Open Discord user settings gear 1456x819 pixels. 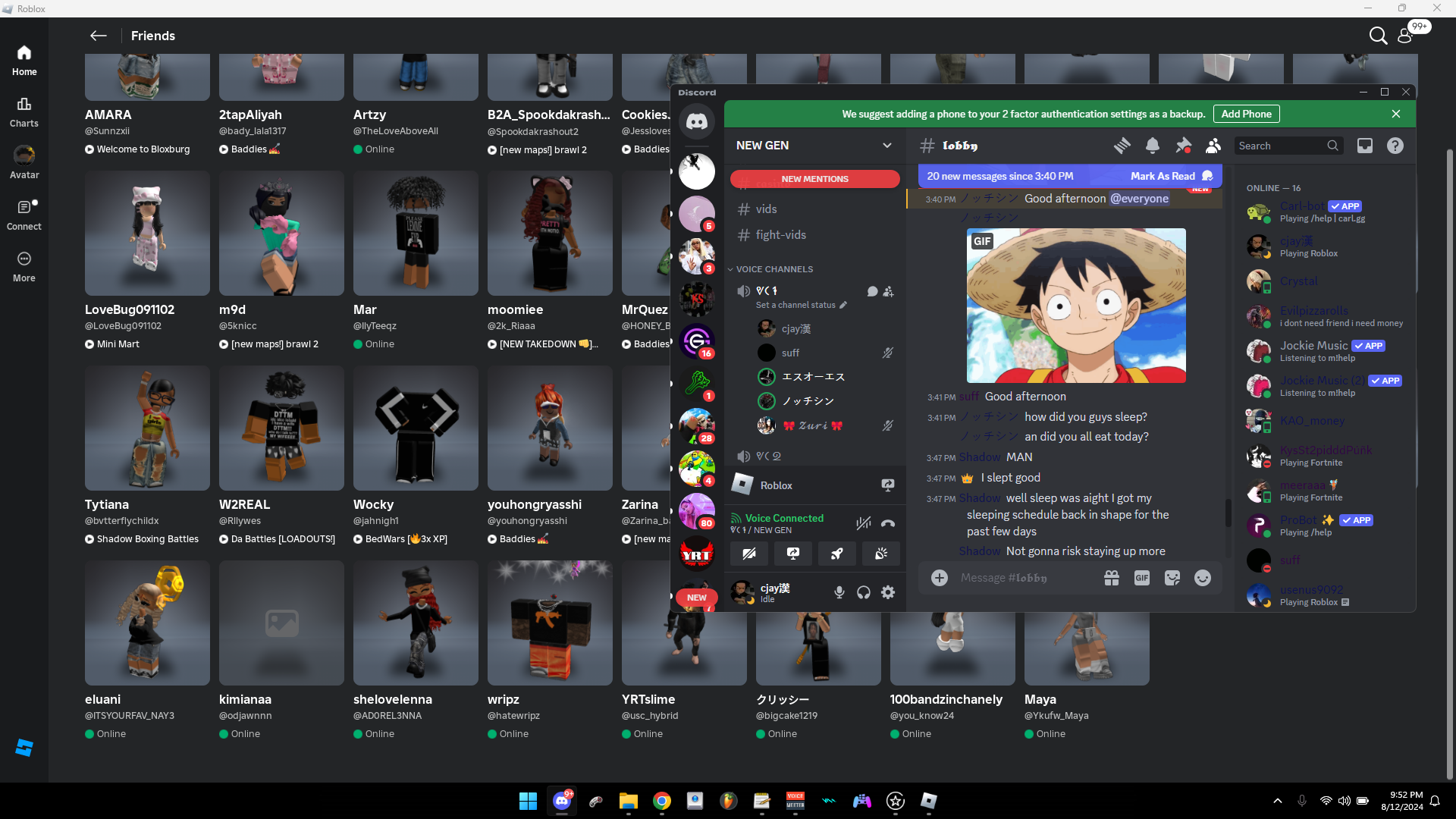[x=888, y=592]
